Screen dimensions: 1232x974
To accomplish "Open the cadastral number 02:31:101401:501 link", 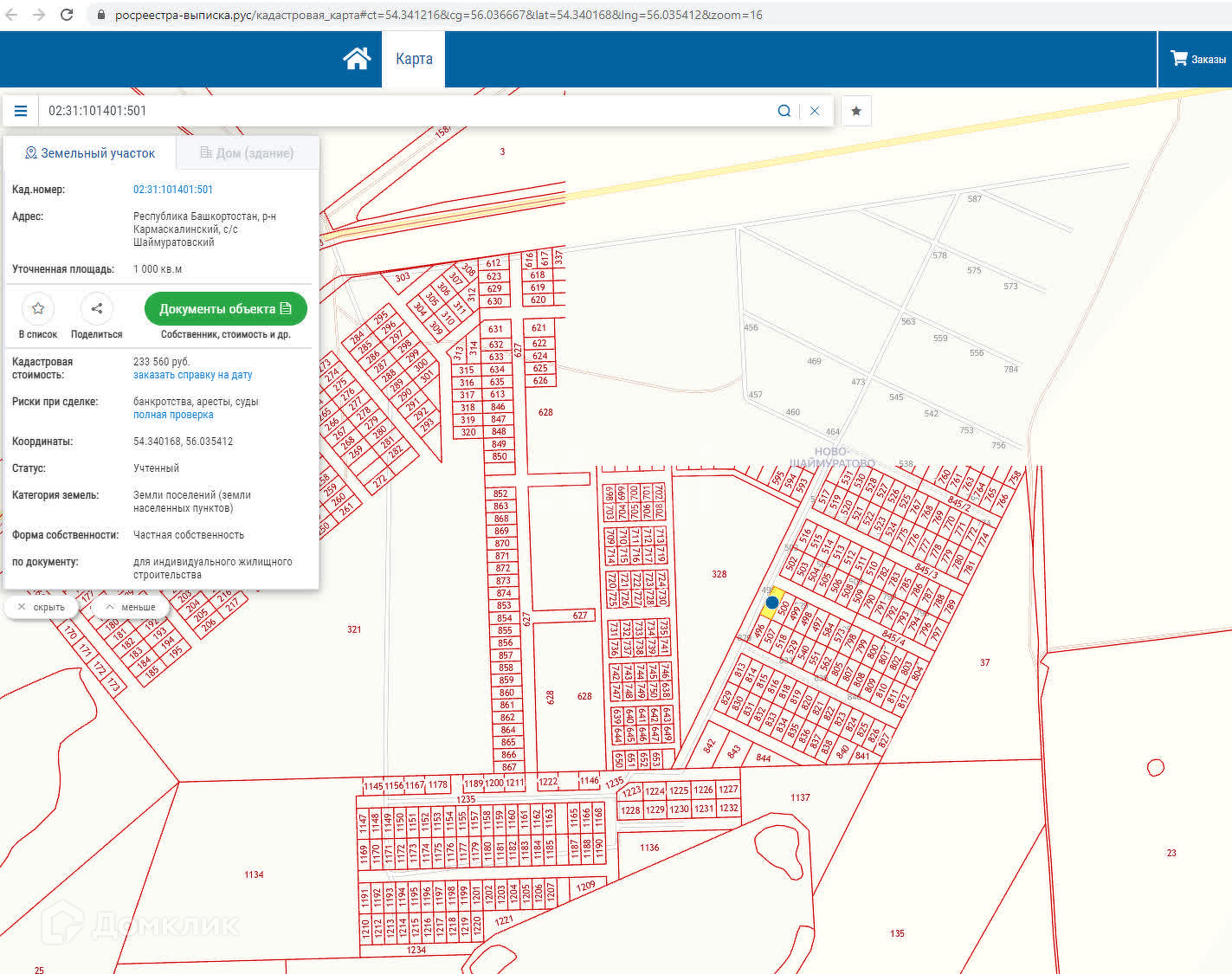I will pos(173,190).
